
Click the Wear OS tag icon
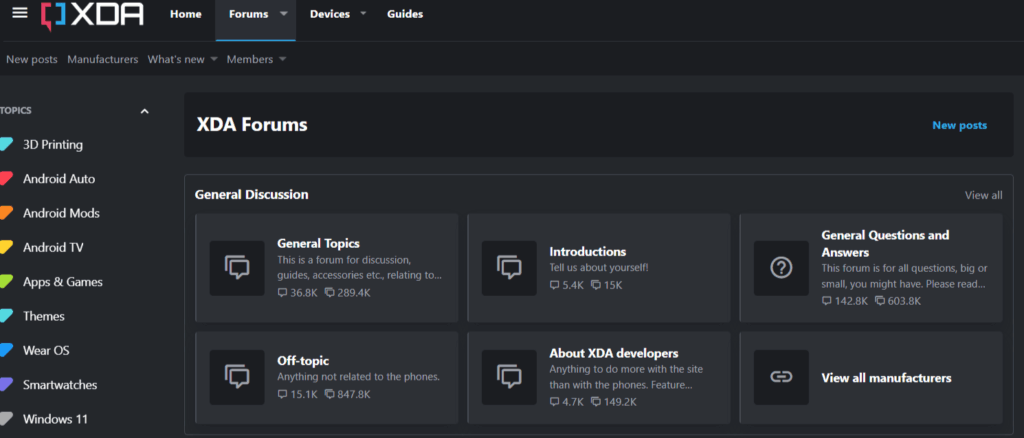[x=6, y=351]
